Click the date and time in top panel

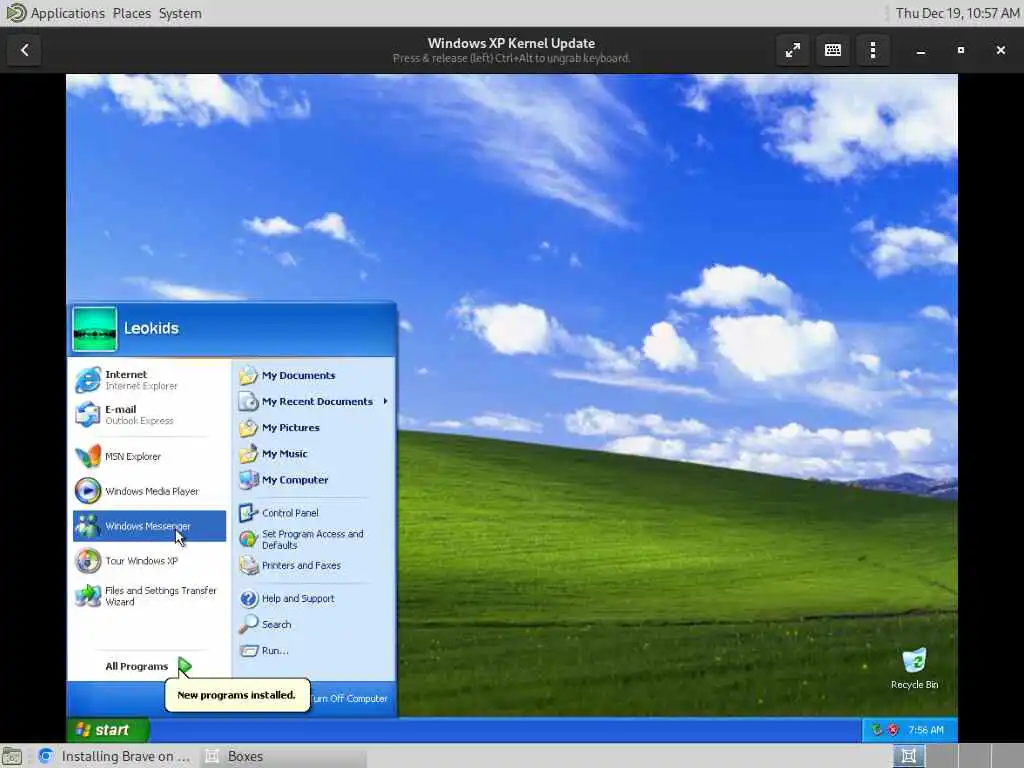957,13
